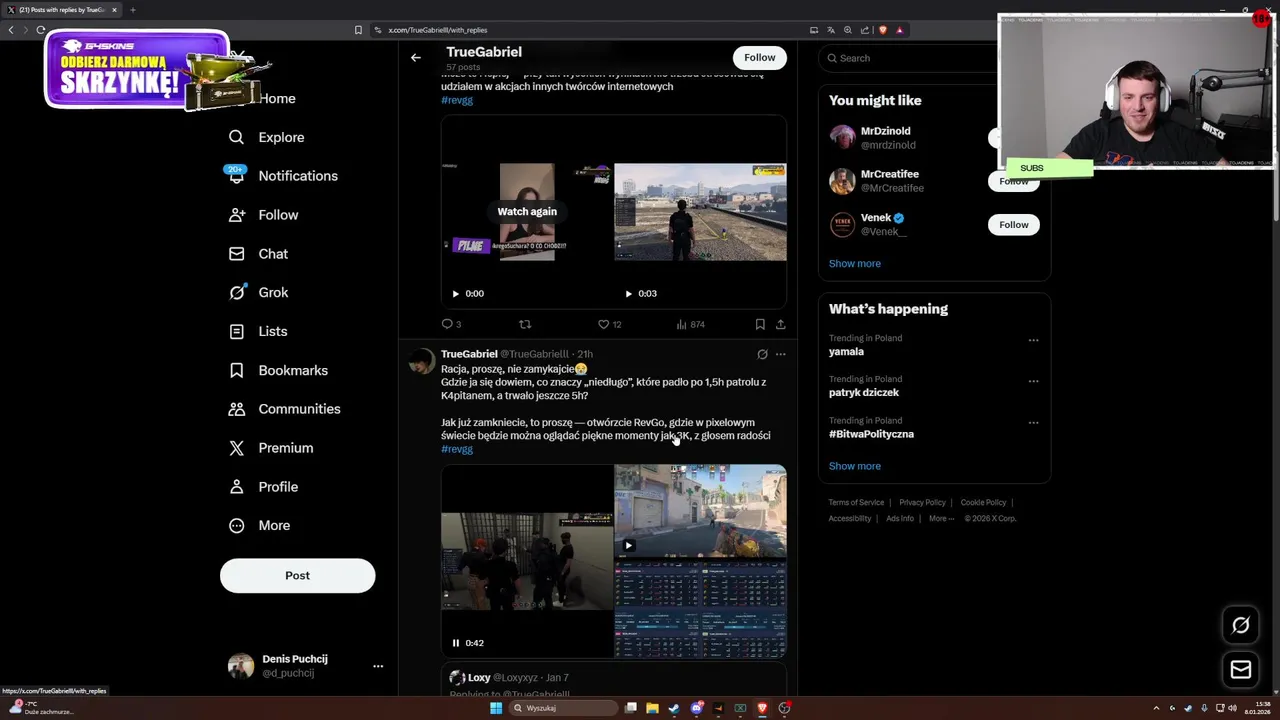Open Discord from the taskbar
Screen dimensions: 1280x720
pos(697,708)
